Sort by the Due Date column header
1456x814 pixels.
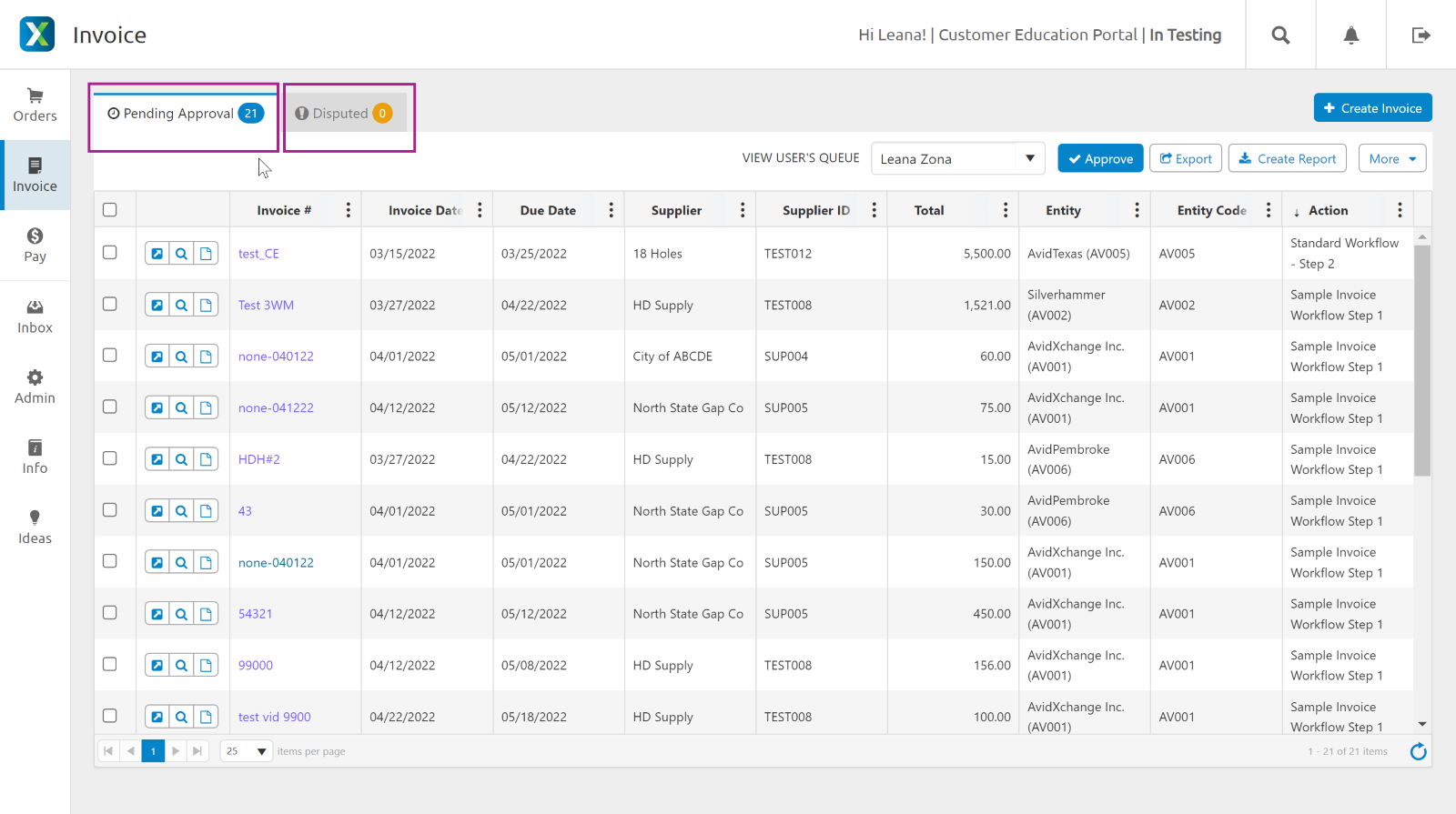(548, 210)
